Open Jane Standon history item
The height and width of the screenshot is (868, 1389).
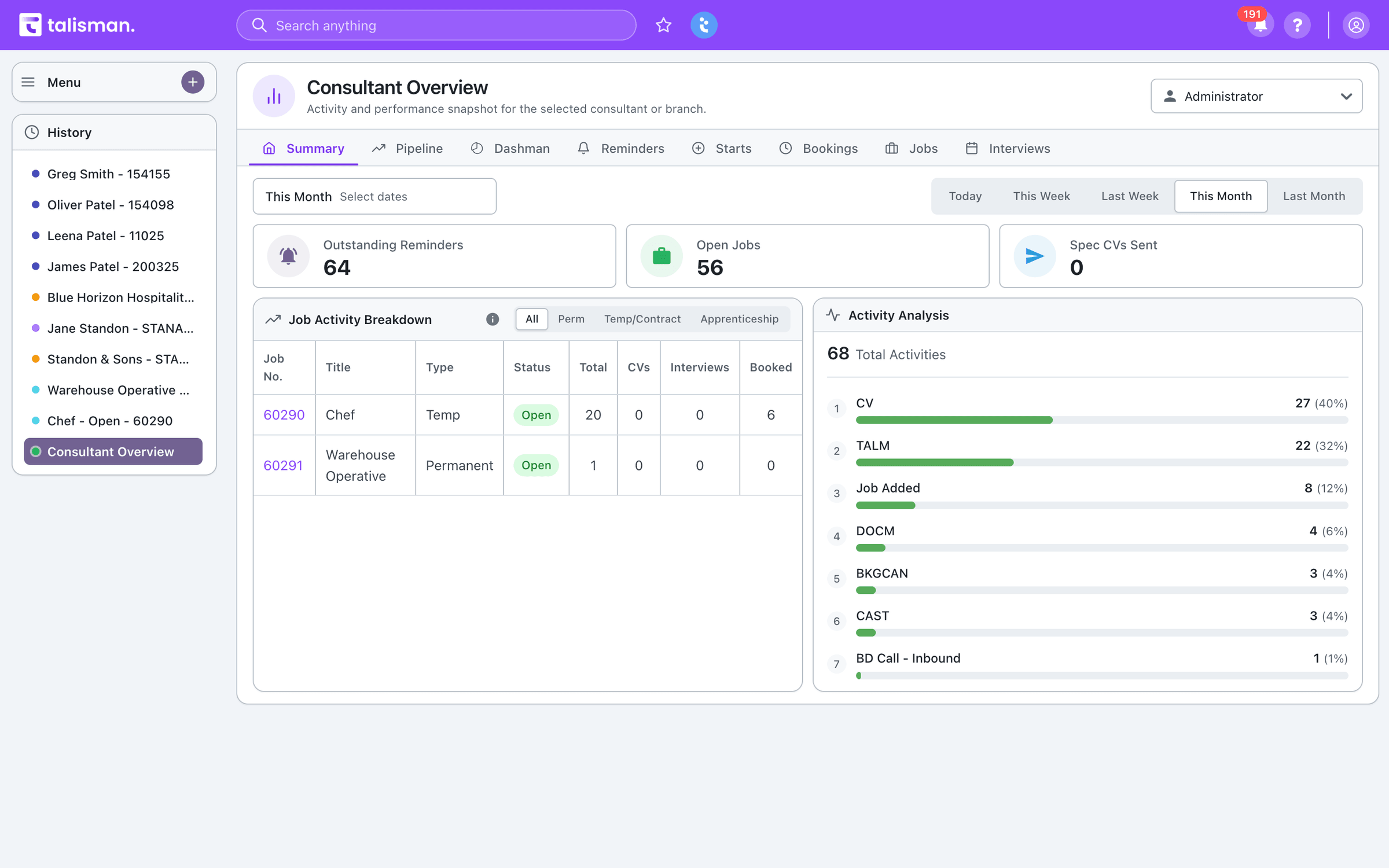tap(113, 328)
